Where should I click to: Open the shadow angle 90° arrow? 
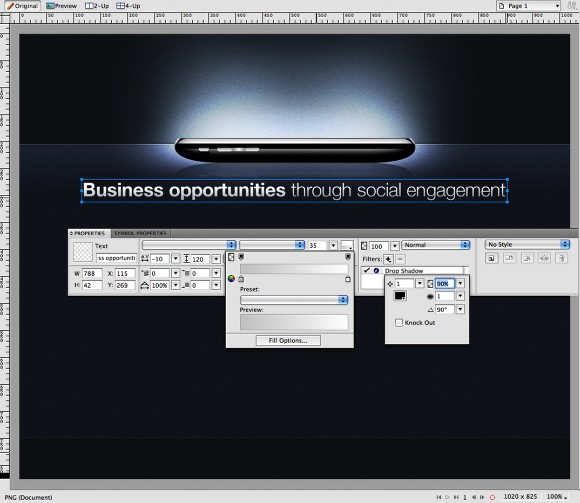click(460, 309)
